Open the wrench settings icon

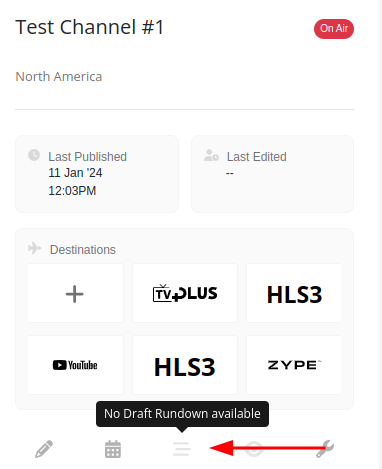325,449
